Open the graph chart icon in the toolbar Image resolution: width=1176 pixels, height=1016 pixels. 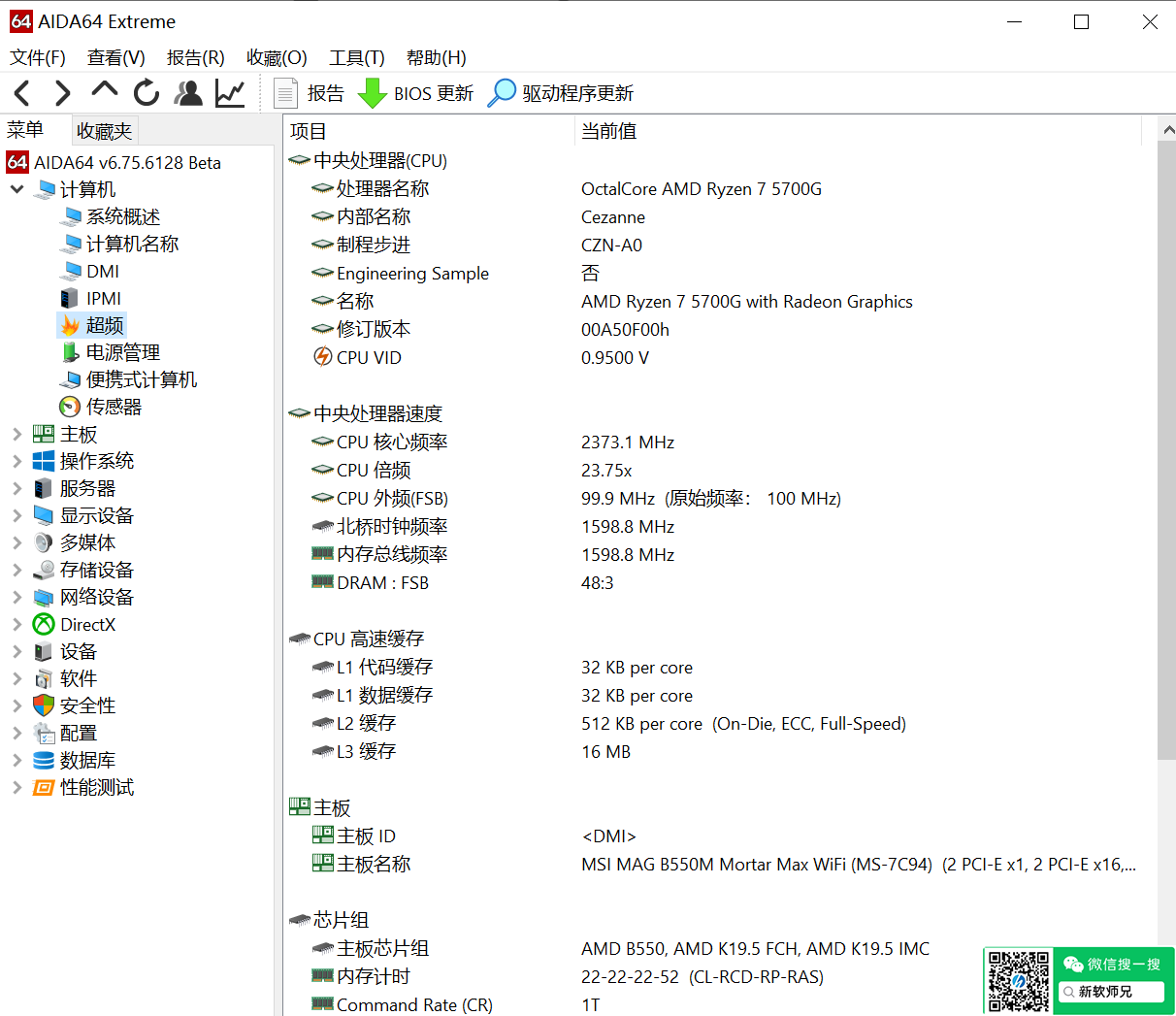click(x=230, y=93)
